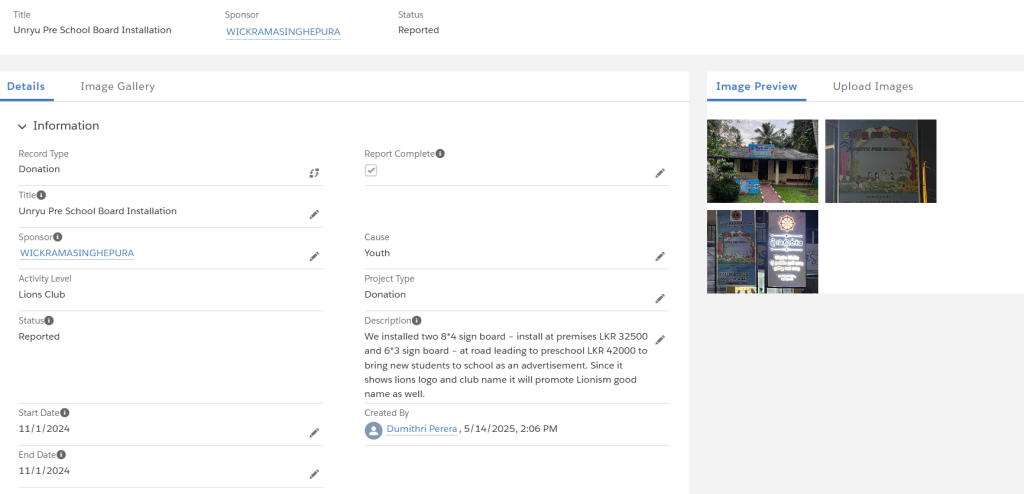Toggle the Report Complete checkbox
Image resolution: width=1024 pixels, height=494 pixels.
[x=371, y=170]
